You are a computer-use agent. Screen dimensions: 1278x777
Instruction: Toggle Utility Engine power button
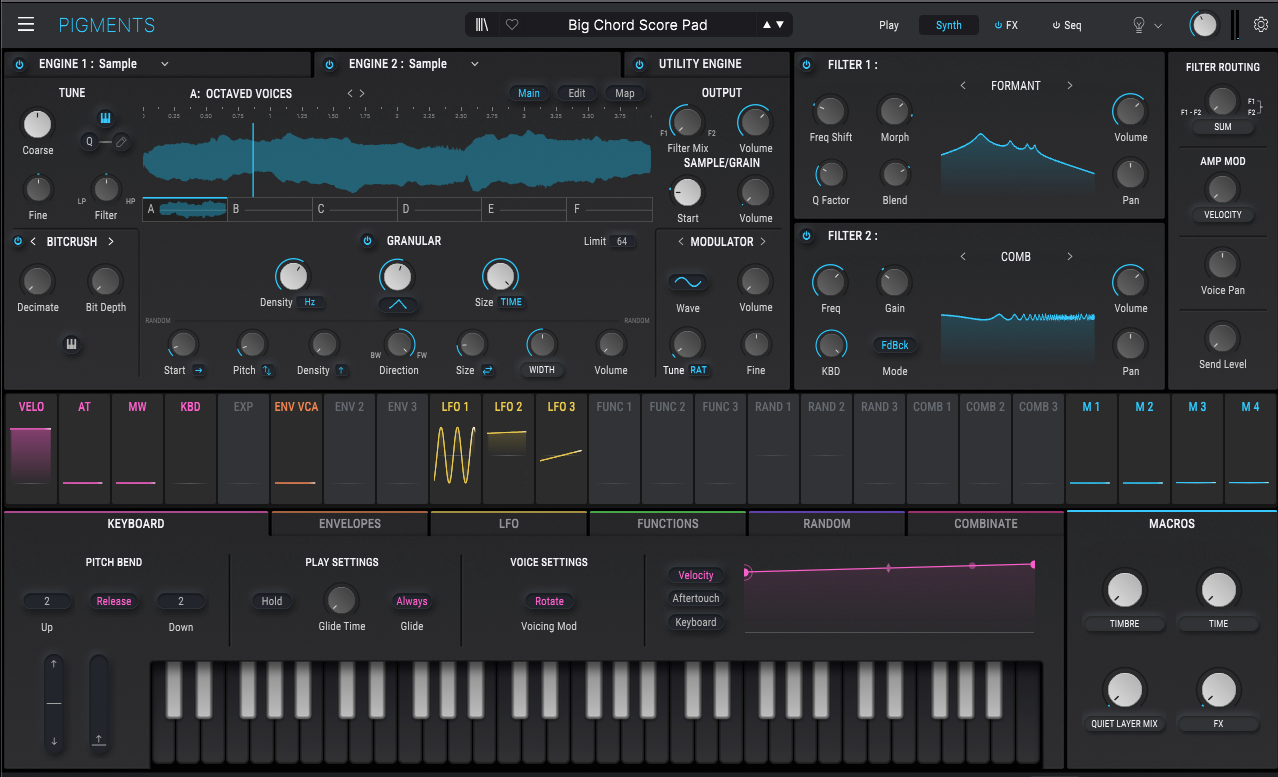pos(639,64)
